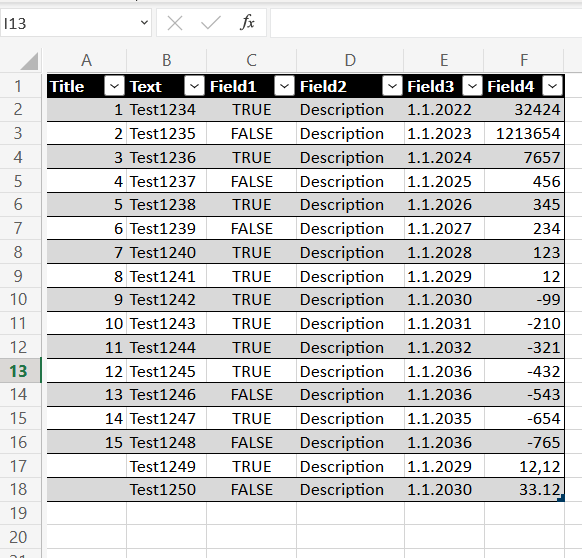Viewport: 582px width, 558px height.
Task: Select row 1 header
Action: [19, 87]
